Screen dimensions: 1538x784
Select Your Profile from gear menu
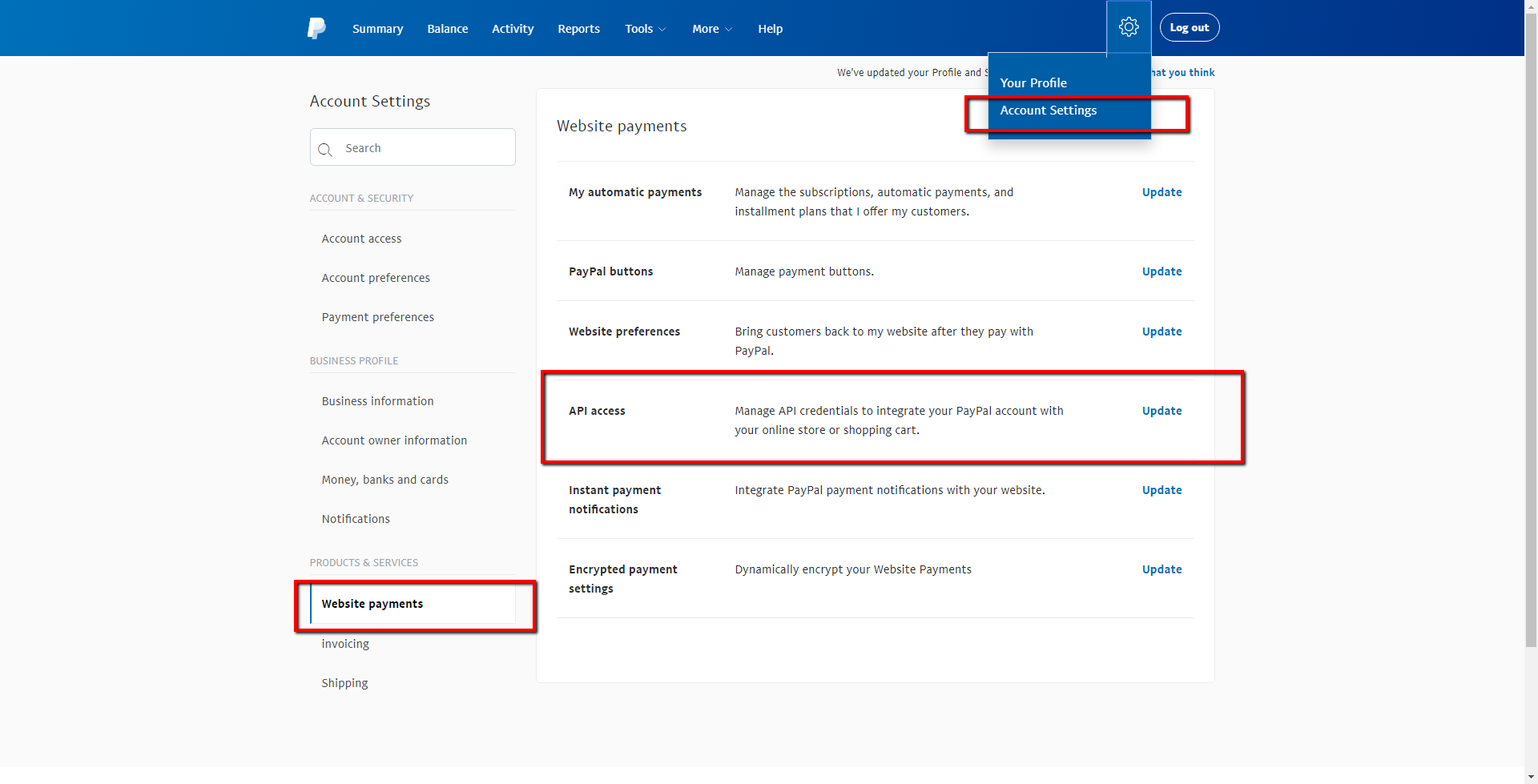pos(1033,82)
